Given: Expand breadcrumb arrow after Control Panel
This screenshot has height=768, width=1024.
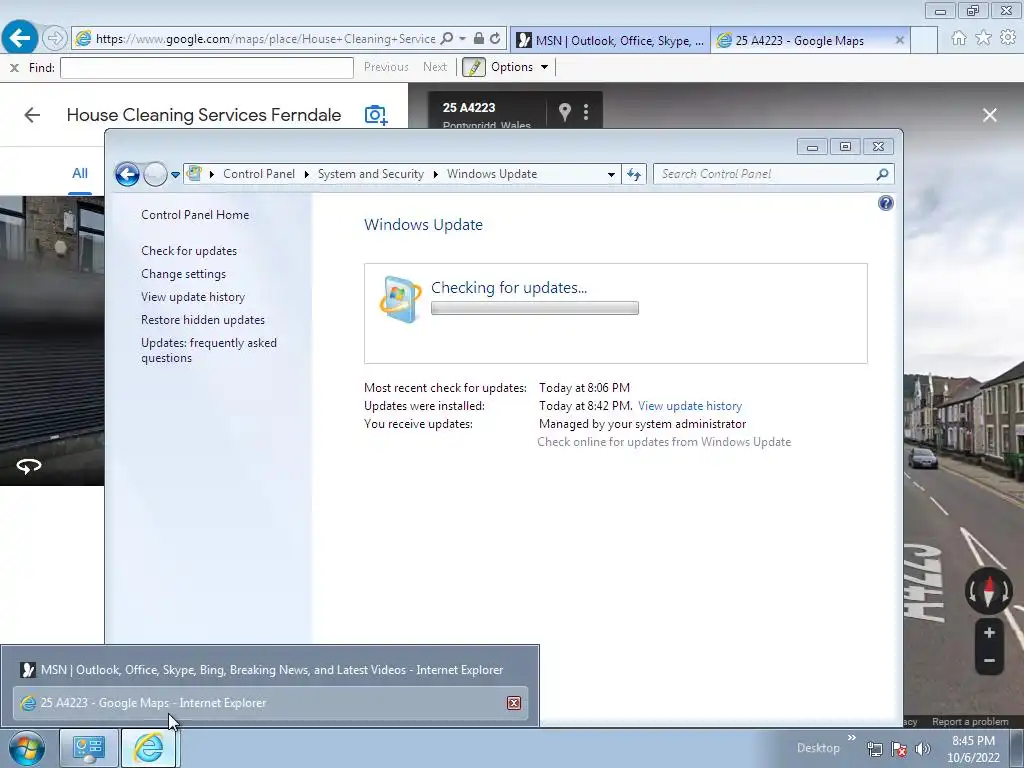Looking at the screenshot, I should click(x=306, y=174).
